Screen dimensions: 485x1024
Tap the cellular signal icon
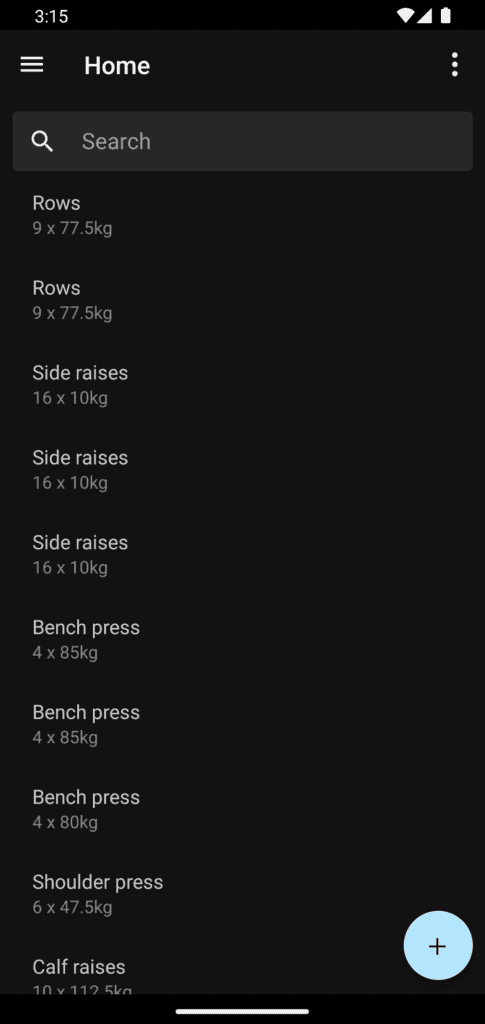[425, 16]
